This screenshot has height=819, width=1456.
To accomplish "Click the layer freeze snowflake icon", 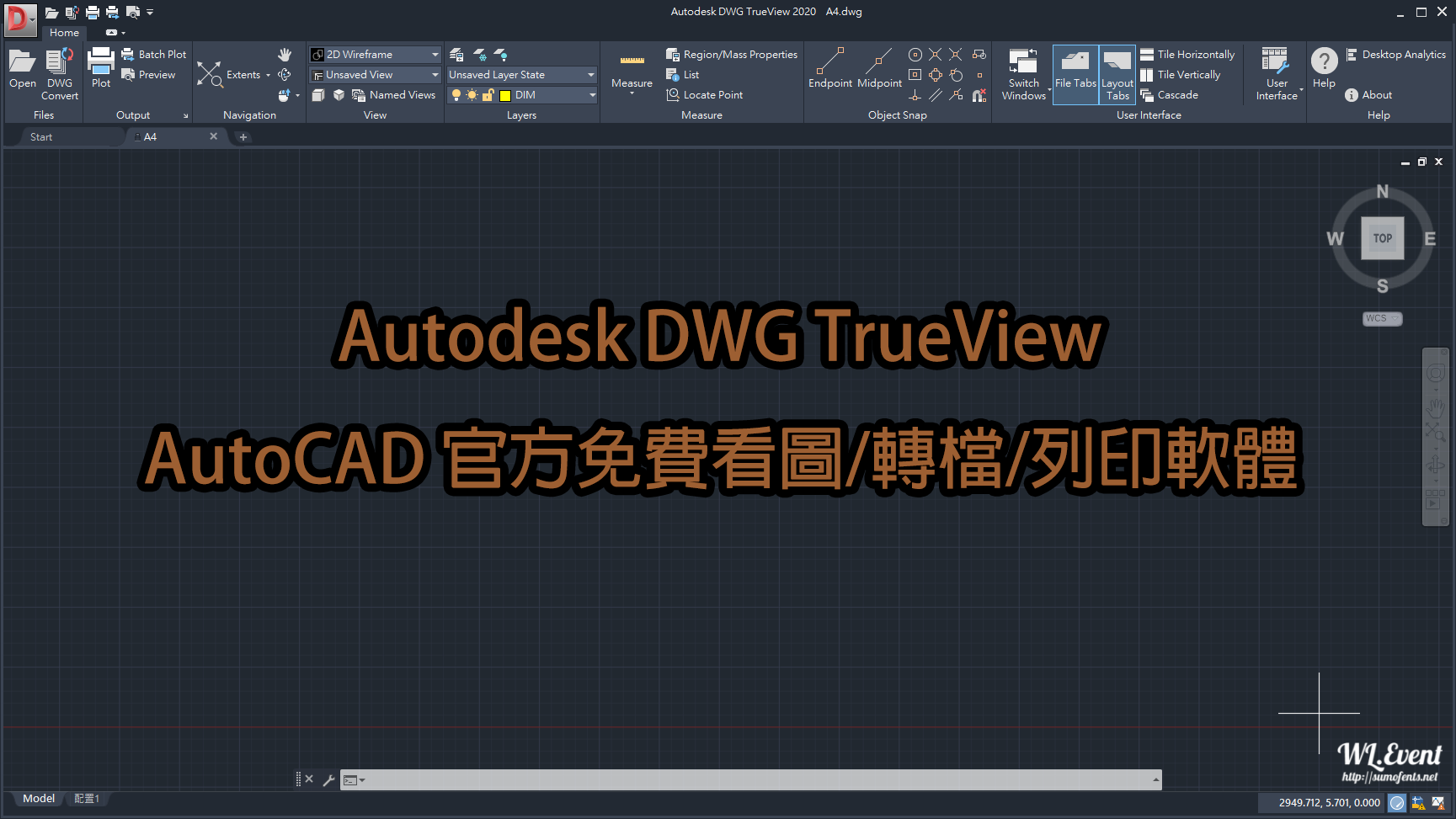I will tap(479, 55).
